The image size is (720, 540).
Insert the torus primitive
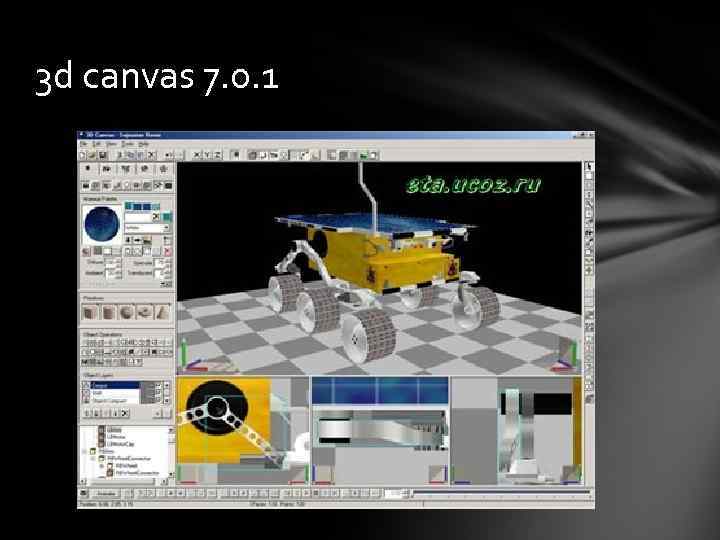tap(144, 313)
